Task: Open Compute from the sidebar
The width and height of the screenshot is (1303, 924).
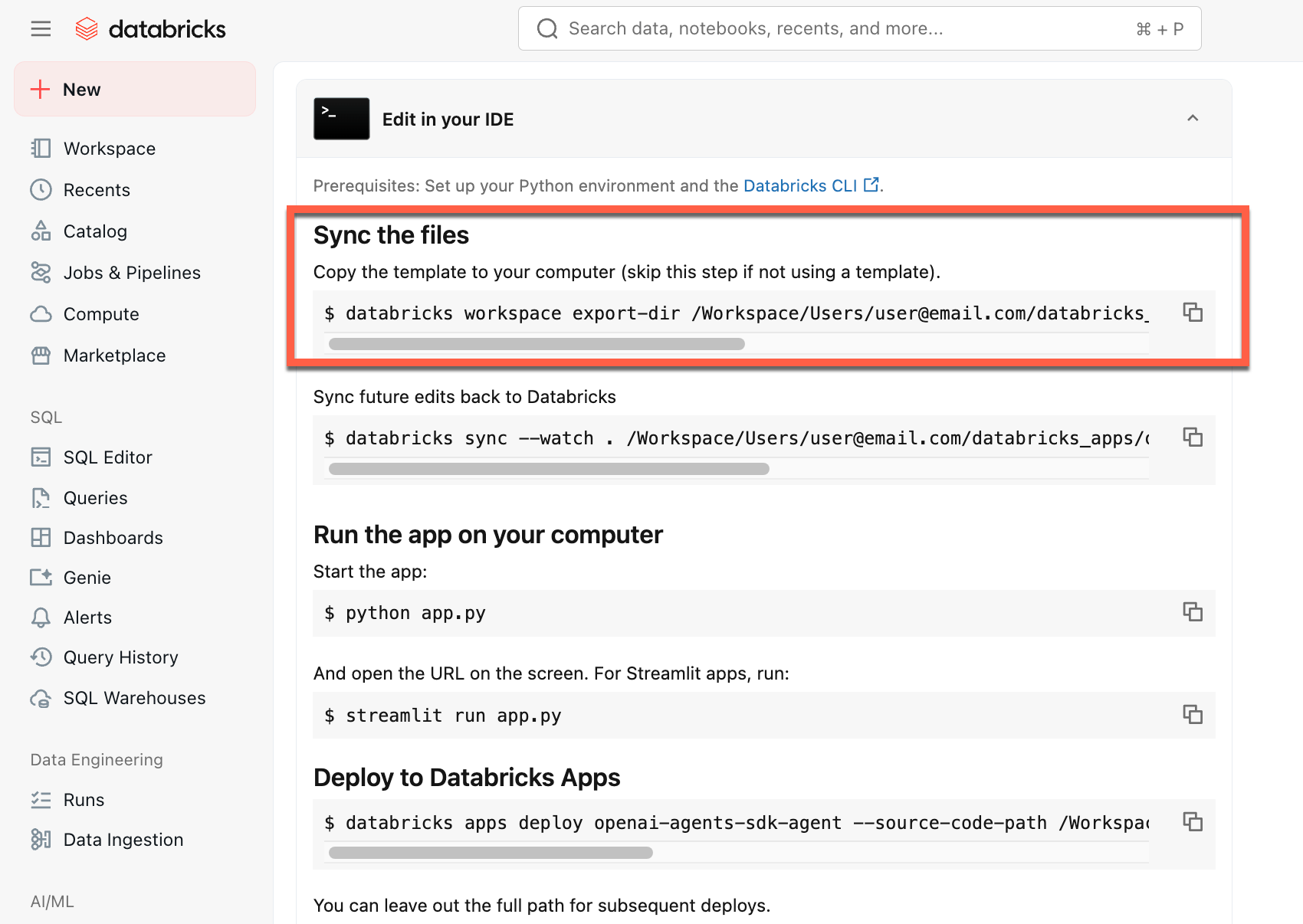Action: [x=100, y=313]
